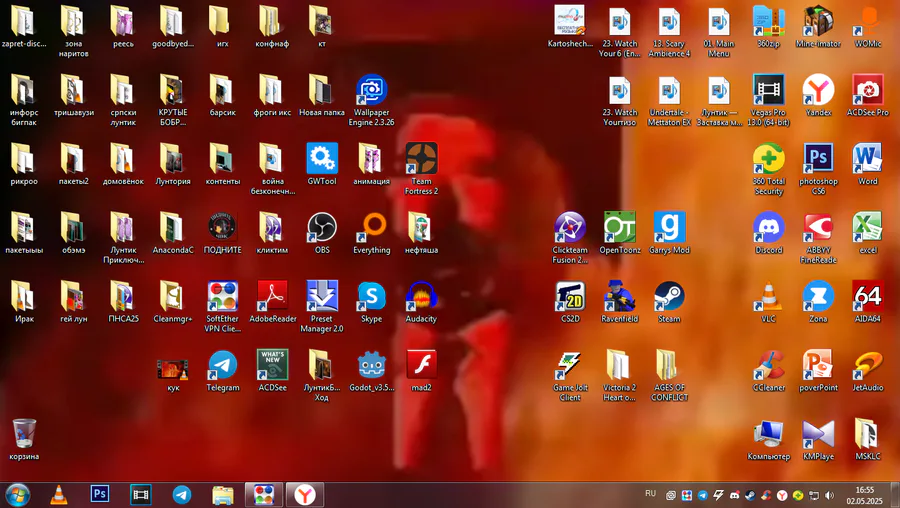Open Windows Explorer folder in taskbar
The width and height of the screenshot is (900, 508).
223,495
